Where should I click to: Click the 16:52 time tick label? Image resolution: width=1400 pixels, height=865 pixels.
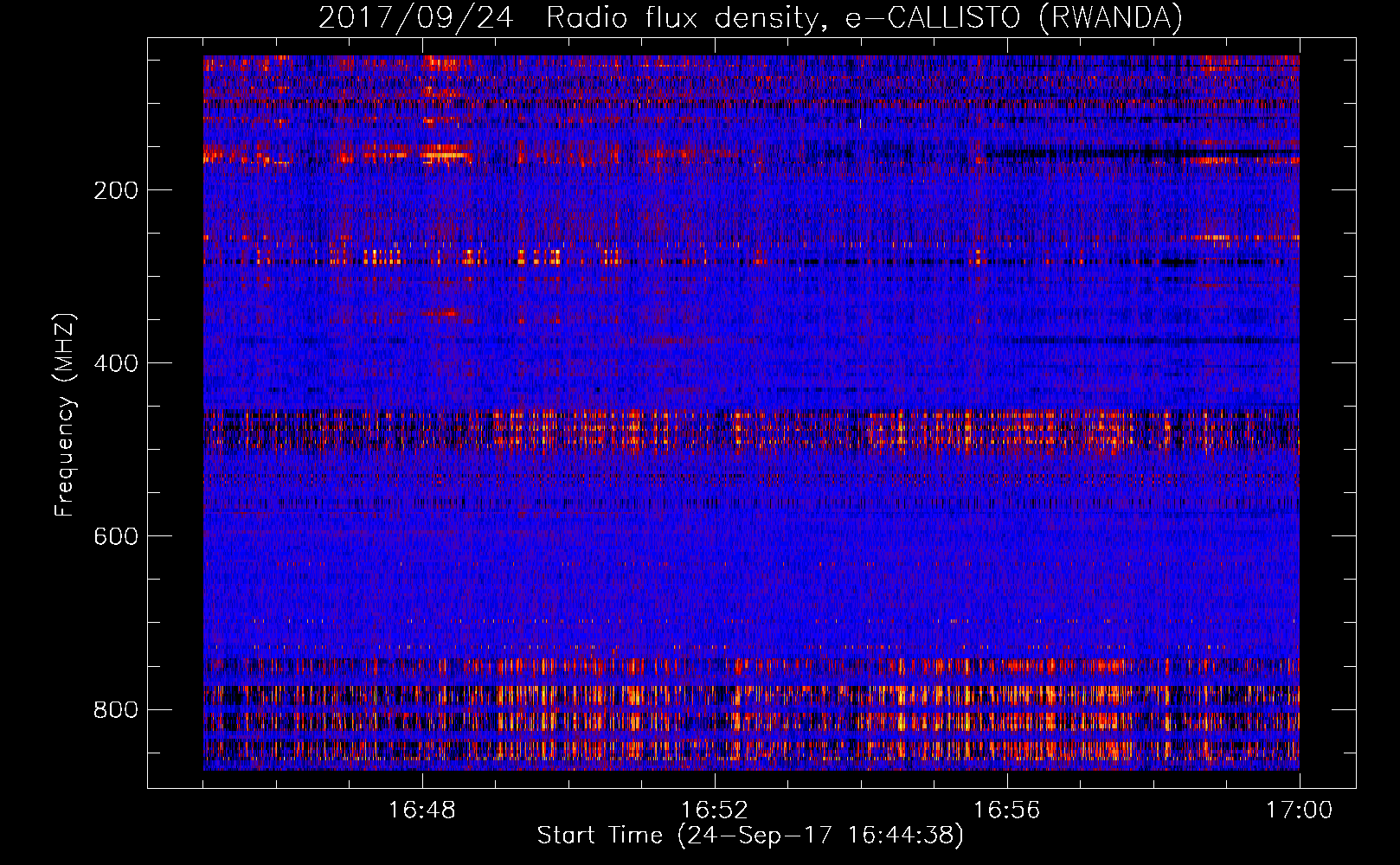pyautogui.click(x=715, y=811)
